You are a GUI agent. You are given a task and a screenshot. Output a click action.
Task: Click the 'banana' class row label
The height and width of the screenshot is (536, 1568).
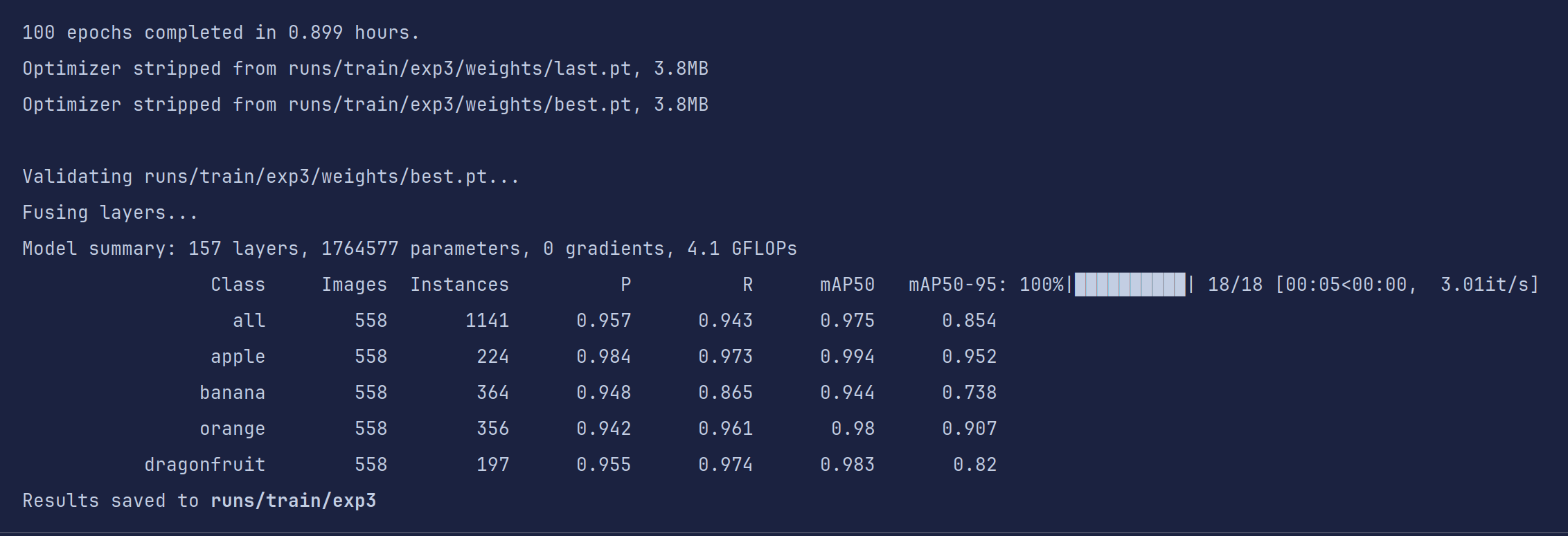[232, 393]
